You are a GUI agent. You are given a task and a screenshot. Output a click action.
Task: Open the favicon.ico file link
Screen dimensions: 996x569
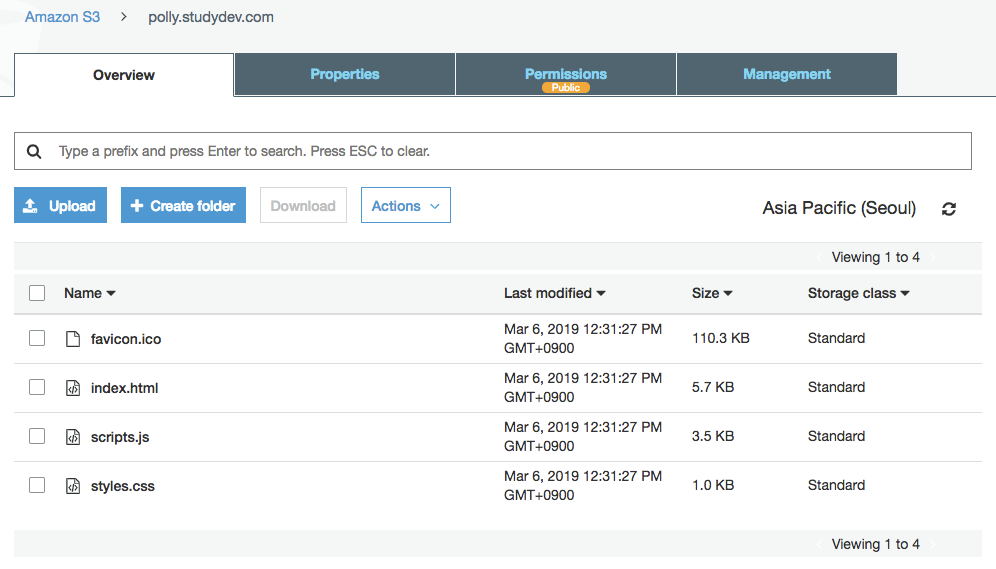126,339
